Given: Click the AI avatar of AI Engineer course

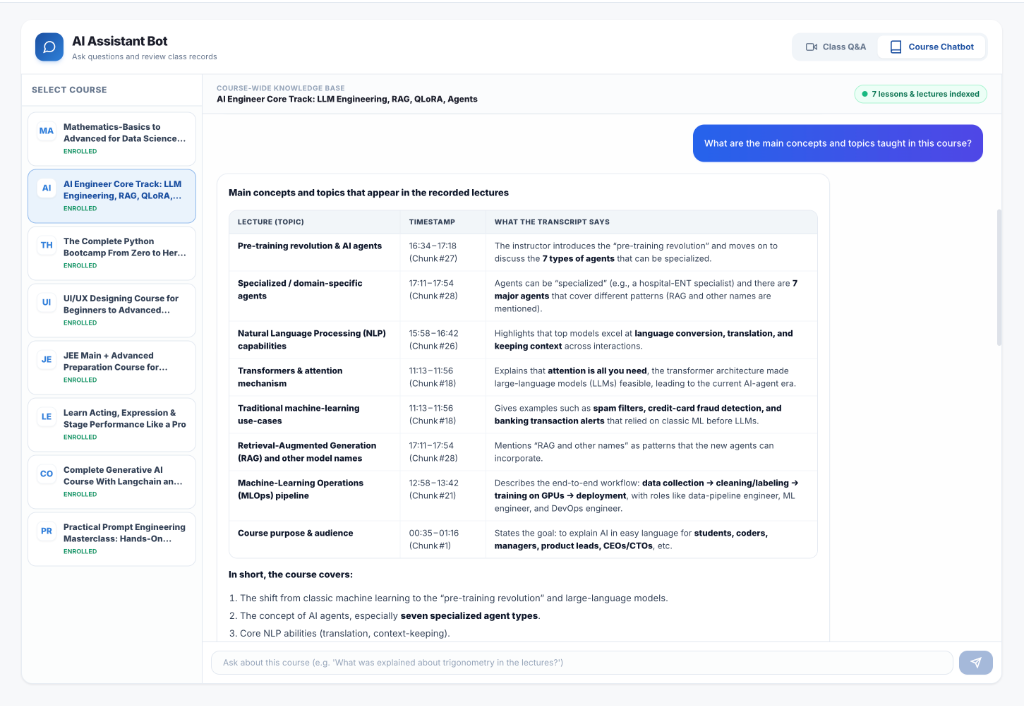Looking at the screenshot, I should pos(46,188).
